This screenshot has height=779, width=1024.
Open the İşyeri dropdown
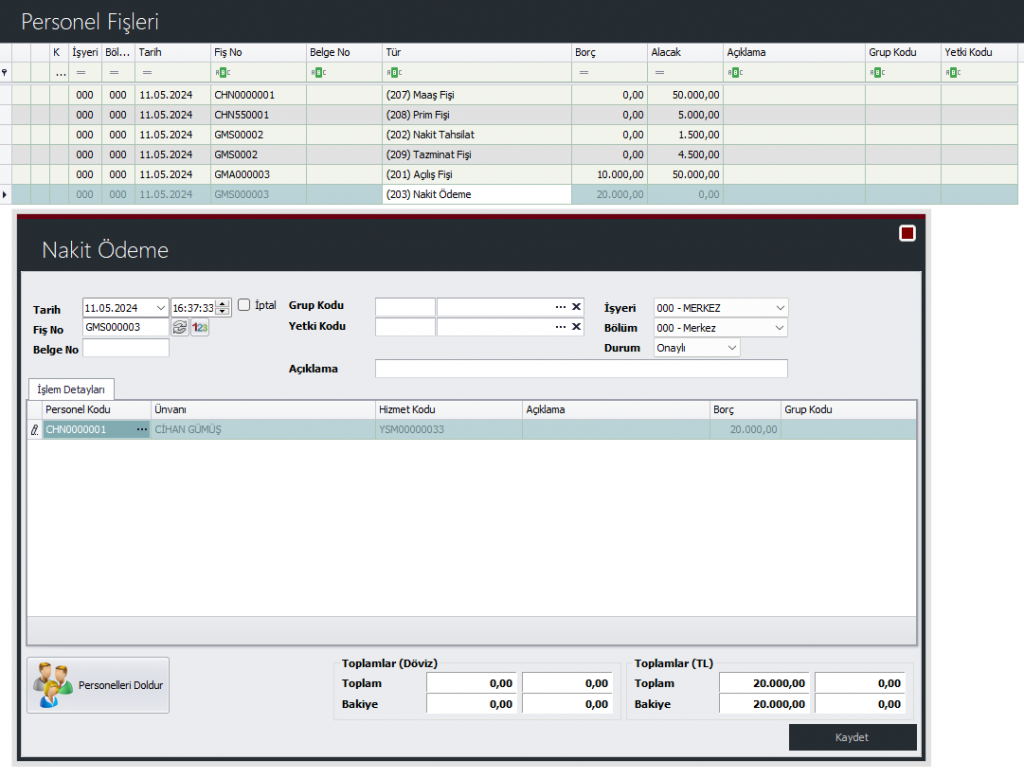[x=780, y=307]
